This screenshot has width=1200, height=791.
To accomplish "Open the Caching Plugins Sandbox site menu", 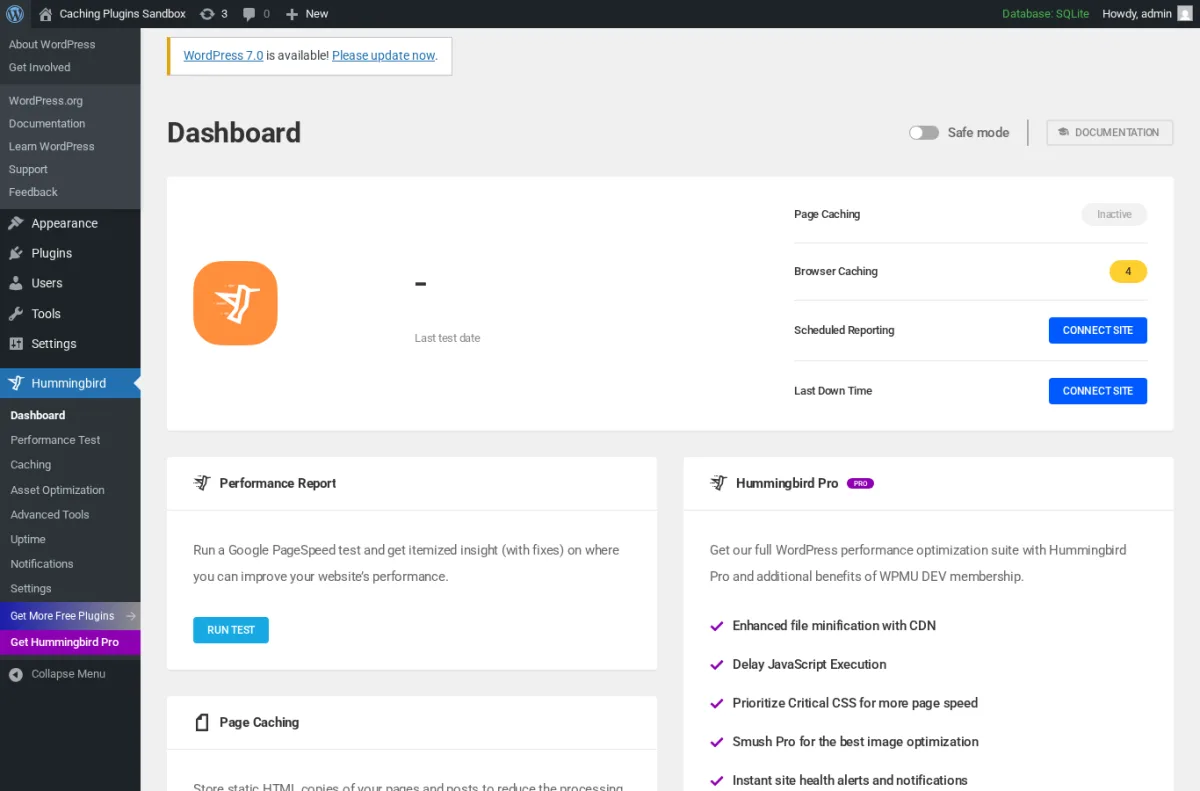I will click(112, 14).
